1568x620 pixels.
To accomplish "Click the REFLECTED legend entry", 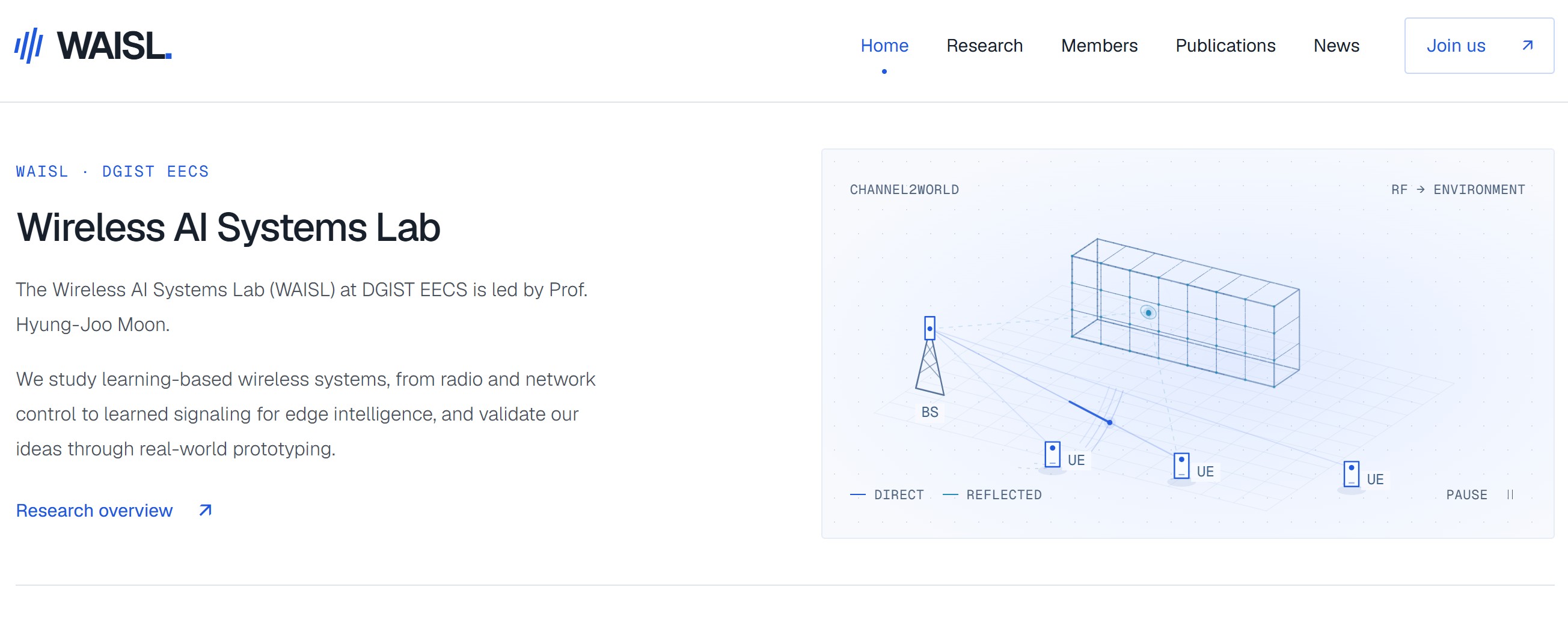I will point(992,494).
